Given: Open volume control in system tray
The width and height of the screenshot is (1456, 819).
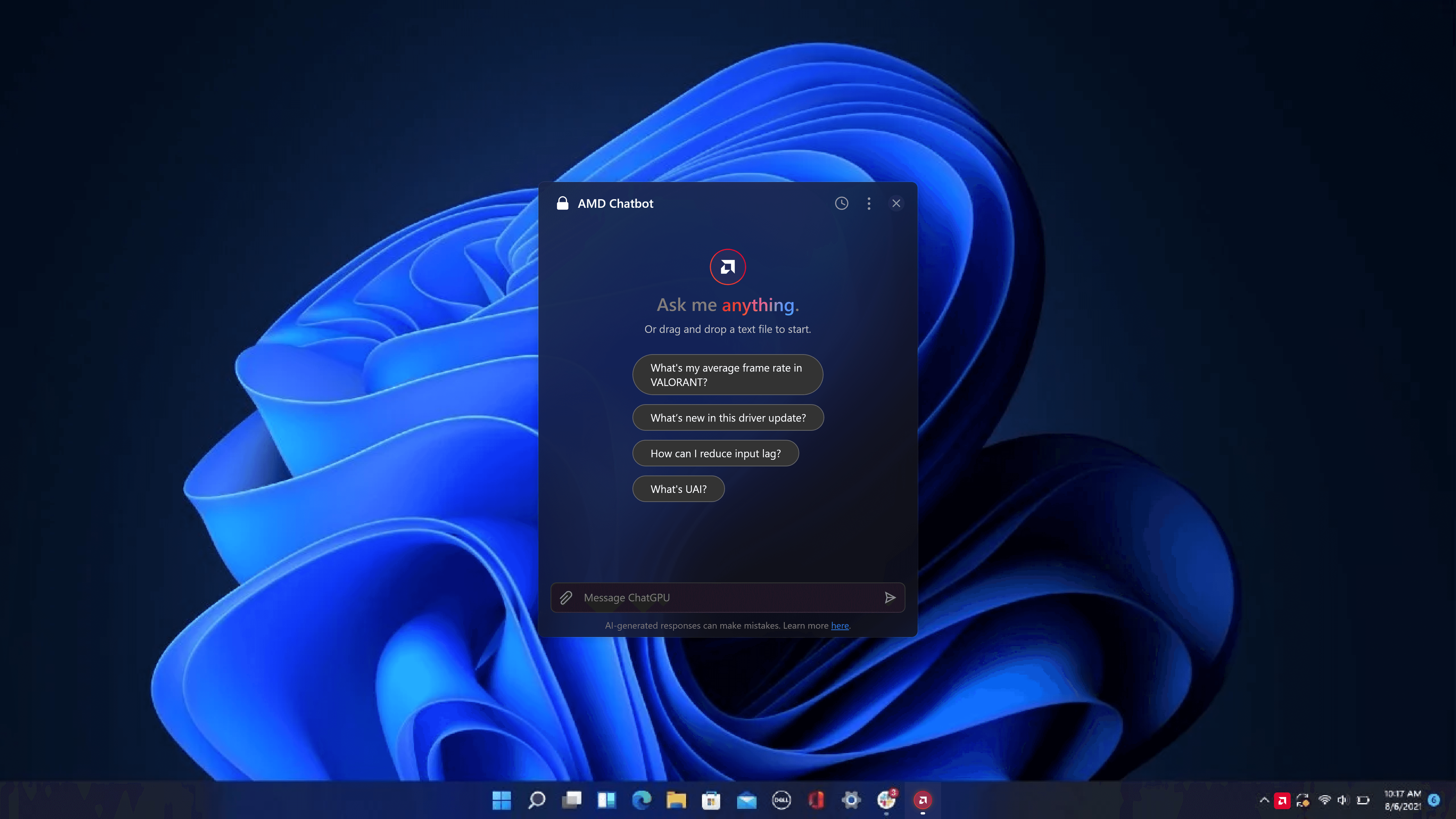Looking at the screenshot, I should [1343, 800].
